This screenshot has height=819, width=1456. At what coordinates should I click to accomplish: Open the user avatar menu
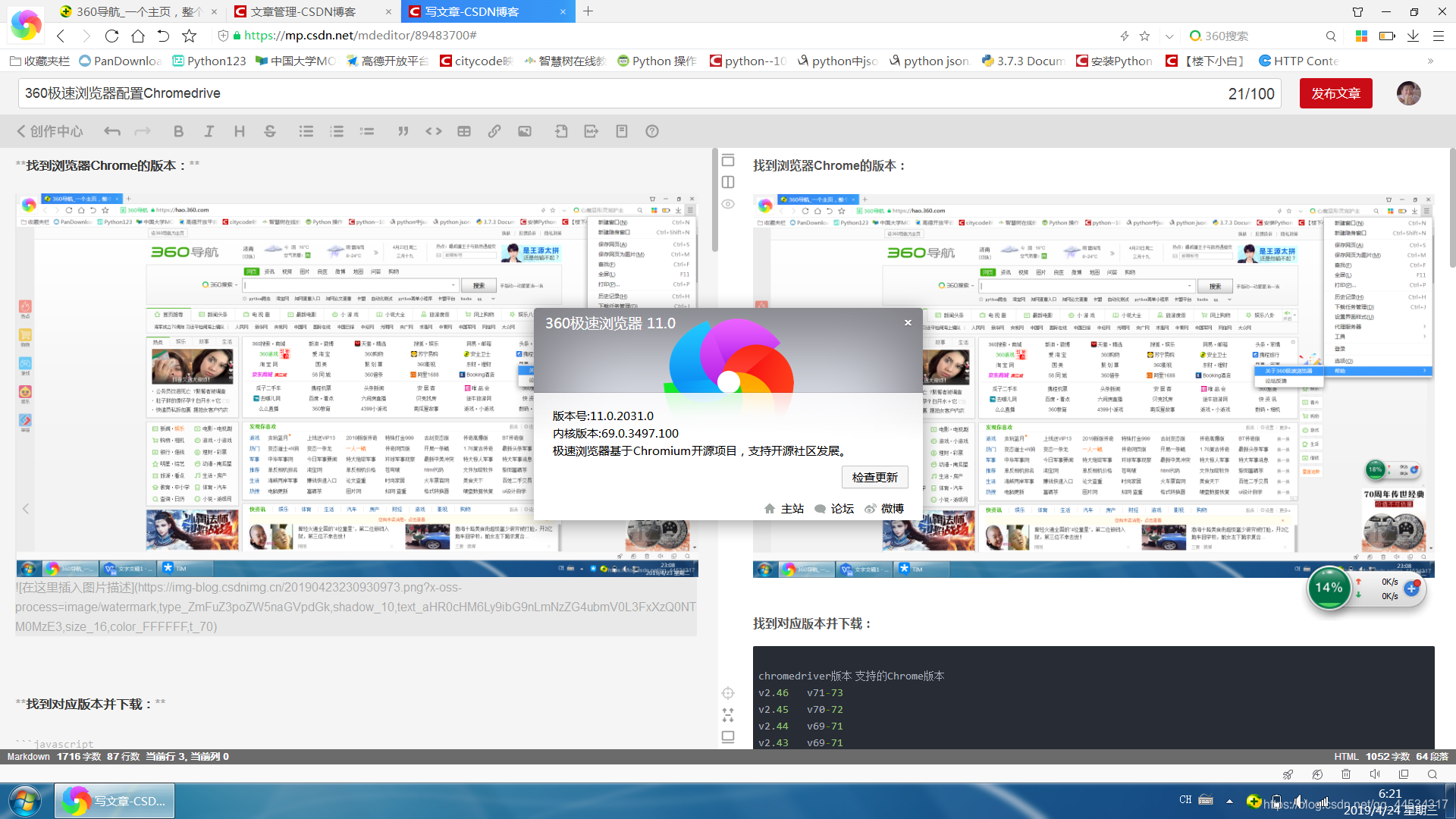click(1408, 93)
